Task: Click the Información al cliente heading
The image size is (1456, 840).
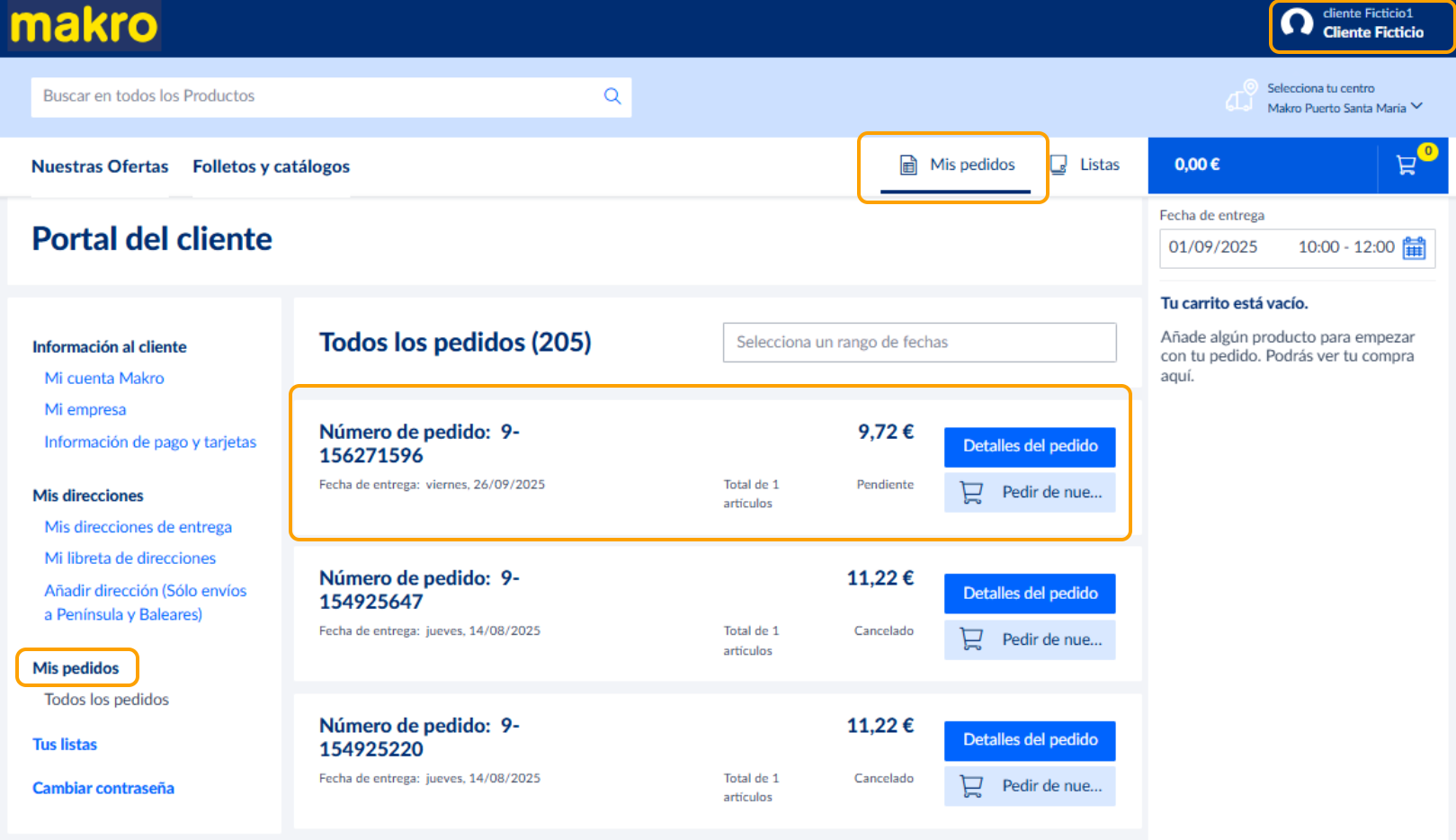Action: click(110, 347)
